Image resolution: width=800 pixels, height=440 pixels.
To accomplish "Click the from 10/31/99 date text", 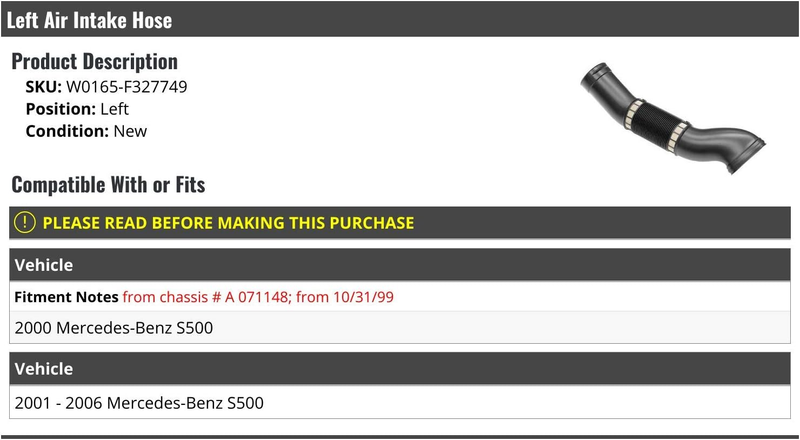I will point(345,297).
